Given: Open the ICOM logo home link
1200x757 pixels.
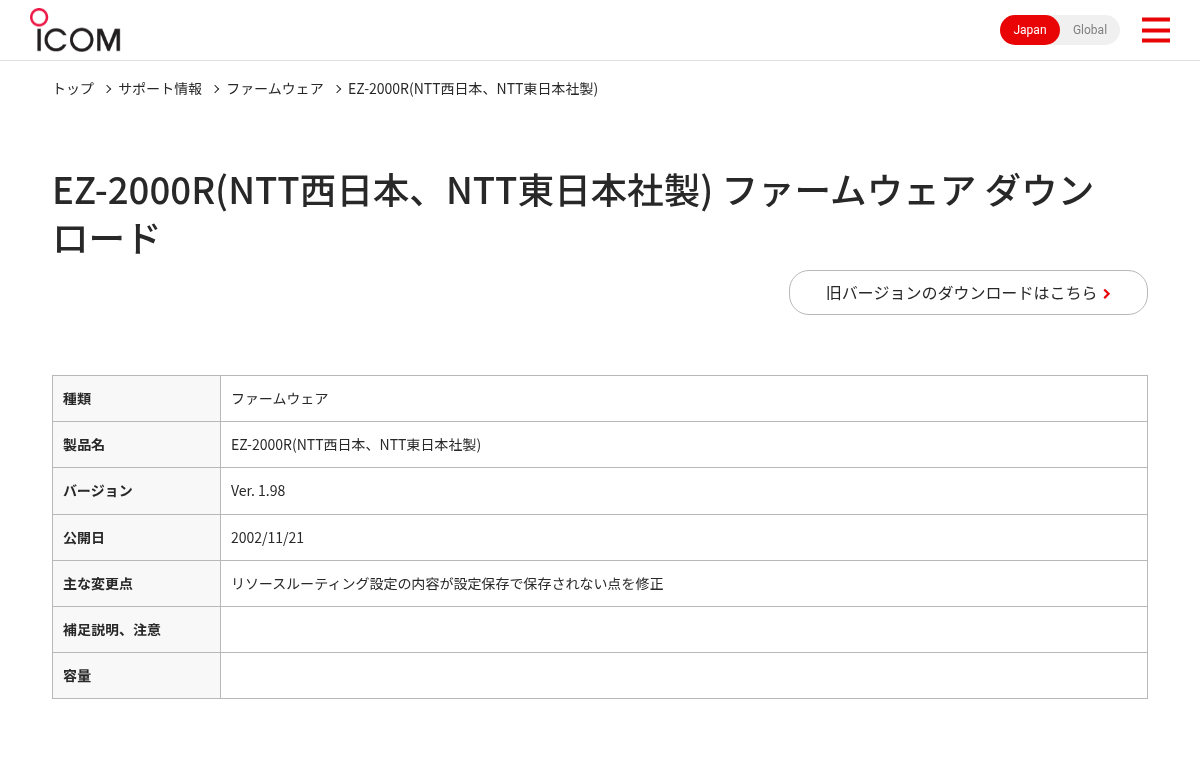Looking at the screenshot, I should pos(75,30).
